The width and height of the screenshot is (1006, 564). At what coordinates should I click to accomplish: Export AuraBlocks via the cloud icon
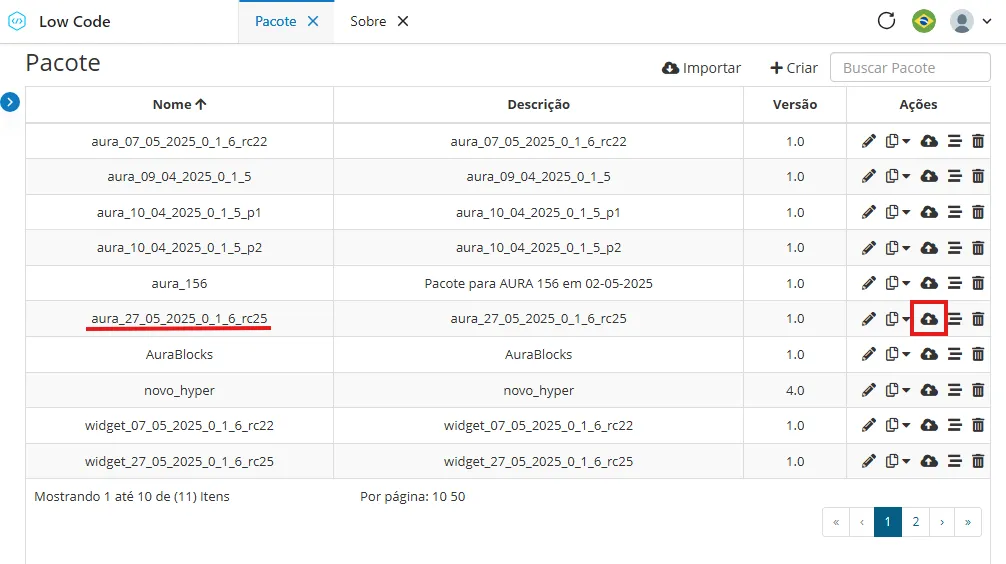coord(929,354)
